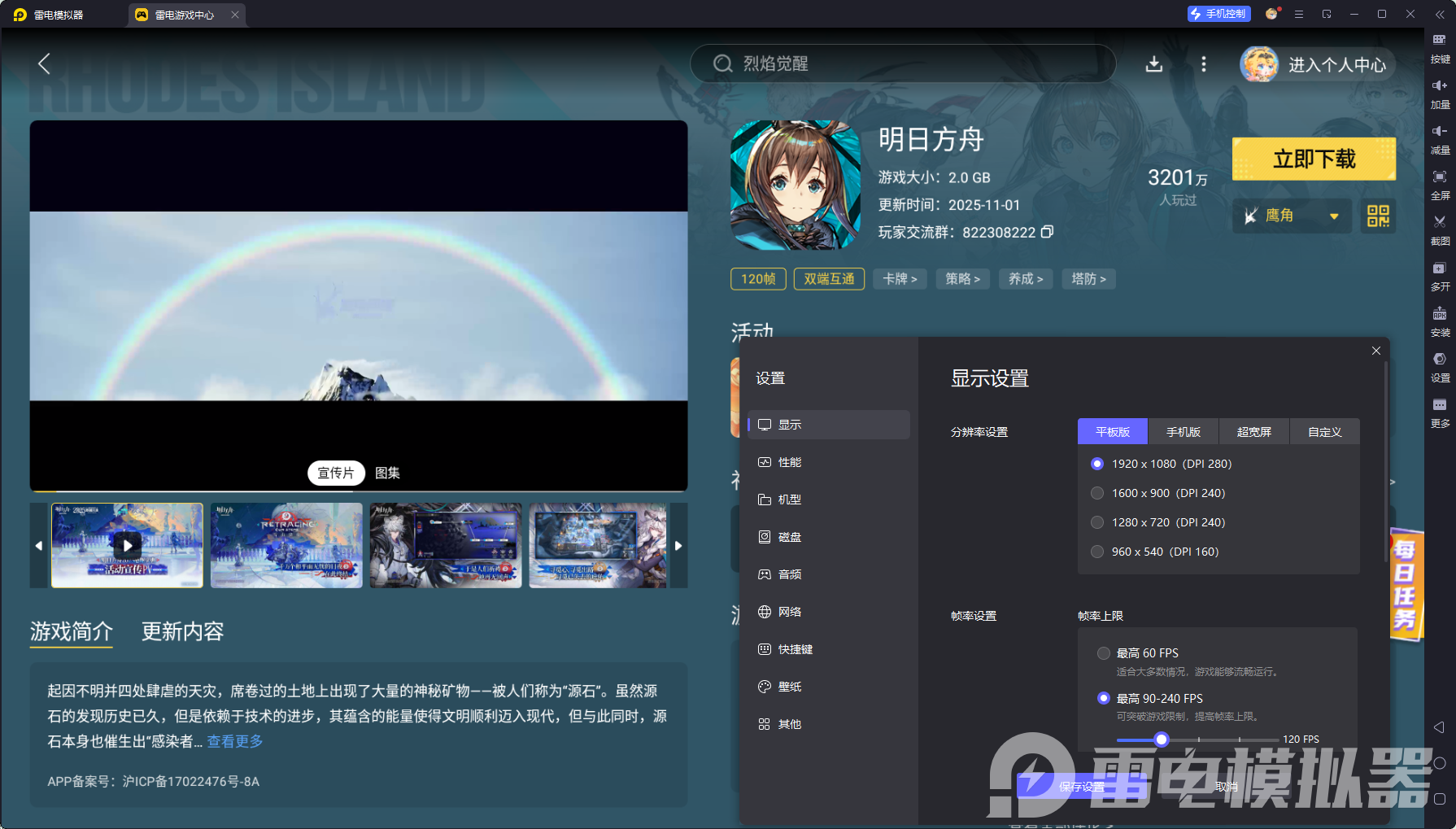Image resolution: width=1456 pixels, height=829 pixels.
Task: Open 设置 from the right sidebar
Action: point(1440,368)
